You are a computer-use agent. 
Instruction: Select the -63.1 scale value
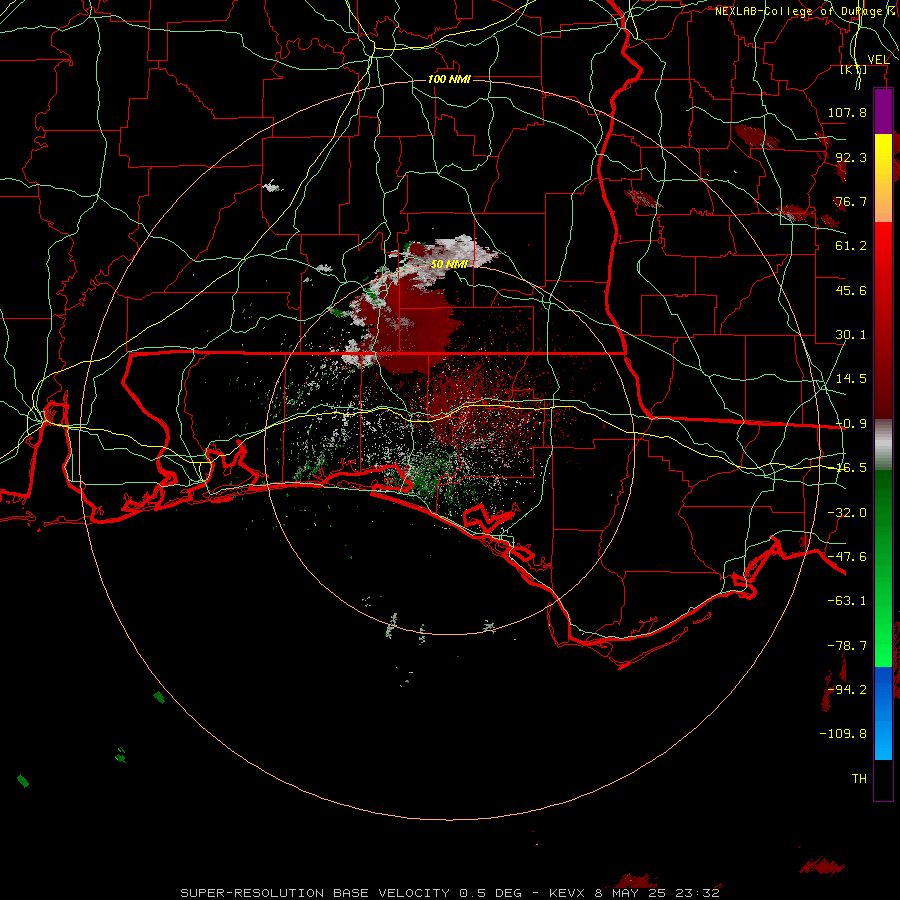(x=847, y=601)
